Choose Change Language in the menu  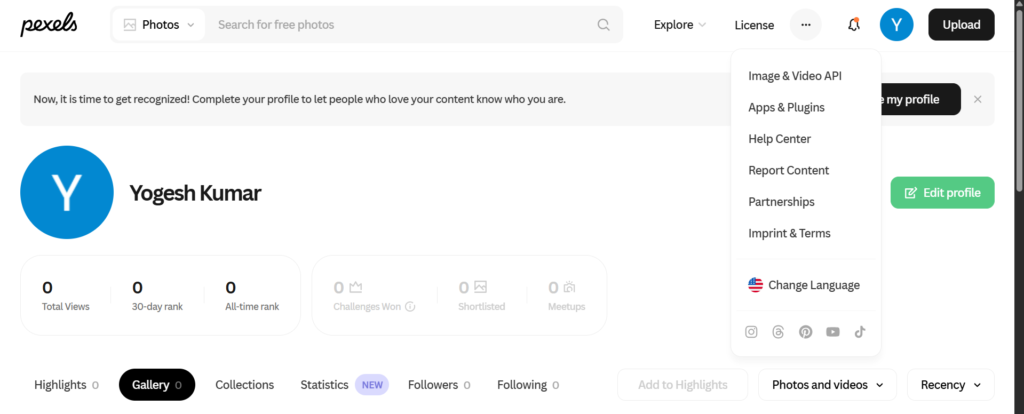pyautogui.click(x=813, y=285)
